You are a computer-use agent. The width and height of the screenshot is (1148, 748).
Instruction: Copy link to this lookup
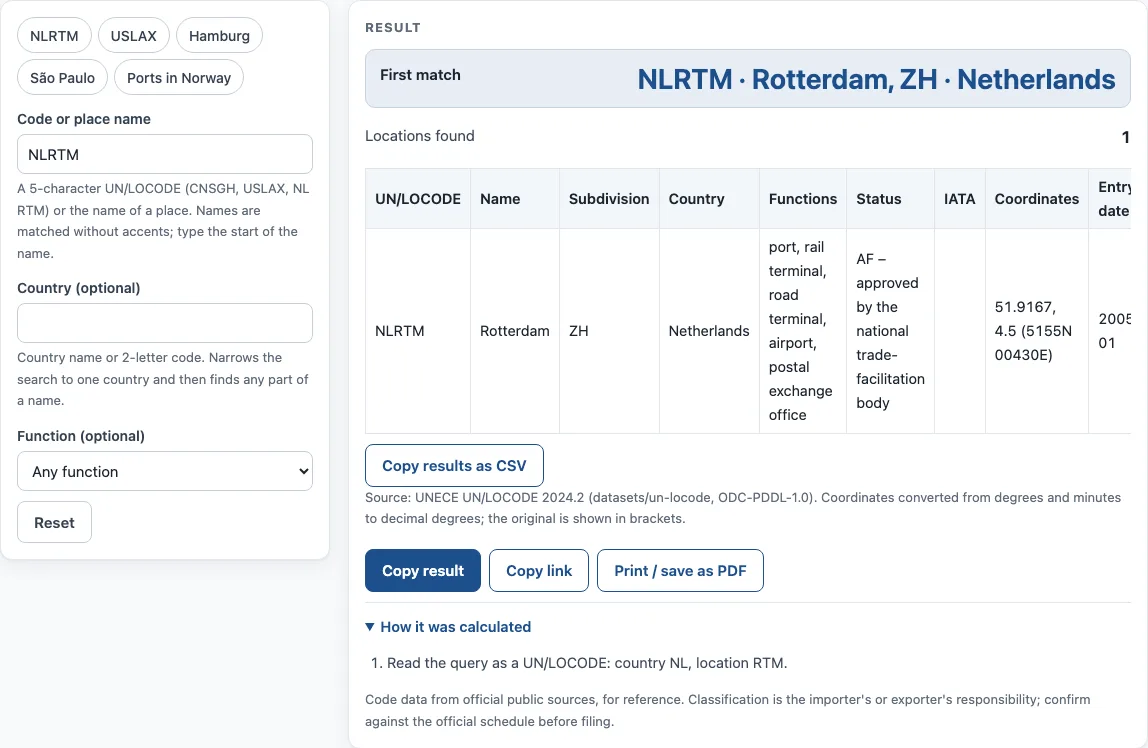coord(539,571)
